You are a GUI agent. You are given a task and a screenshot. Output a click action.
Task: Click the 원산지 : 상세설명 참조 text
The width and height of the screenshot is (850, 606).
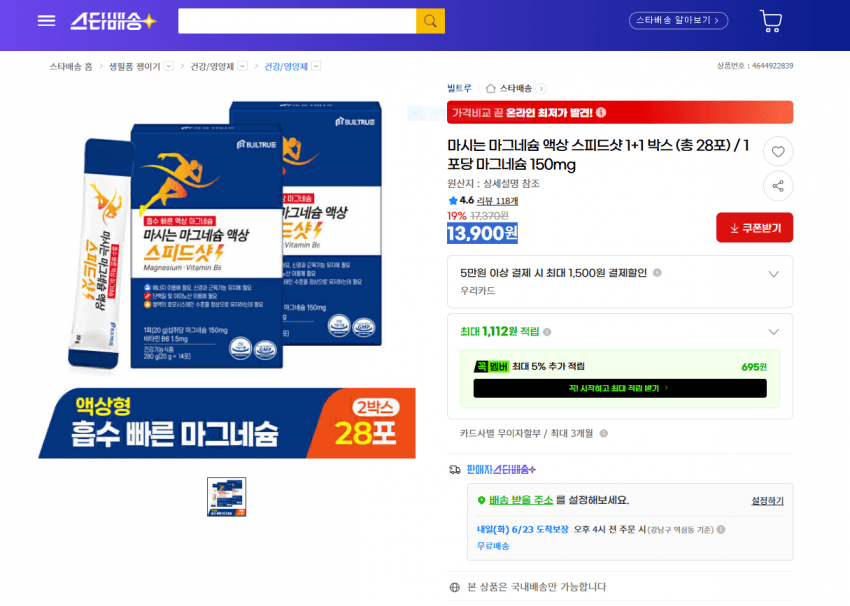coord(493,184)
